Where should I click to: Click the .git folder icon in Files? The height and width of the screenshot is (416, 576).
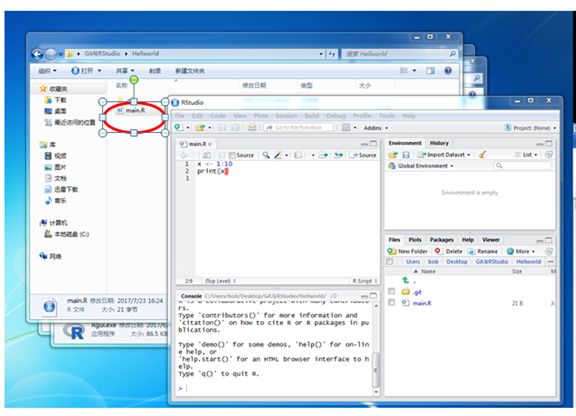coord(406,292)
